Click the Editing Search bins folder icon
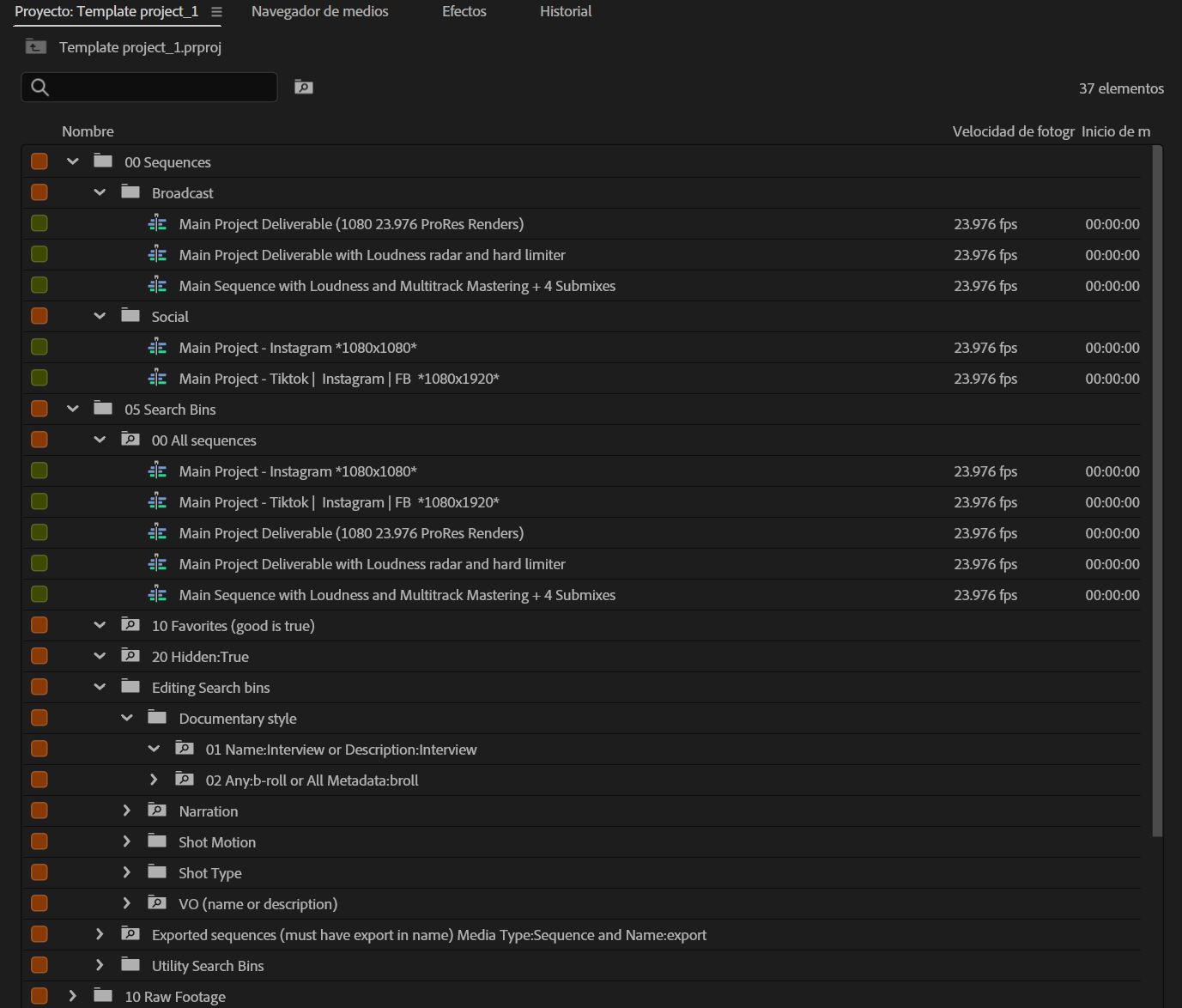The width and height of the screenshot is (1182, 1008). (130, 686)
